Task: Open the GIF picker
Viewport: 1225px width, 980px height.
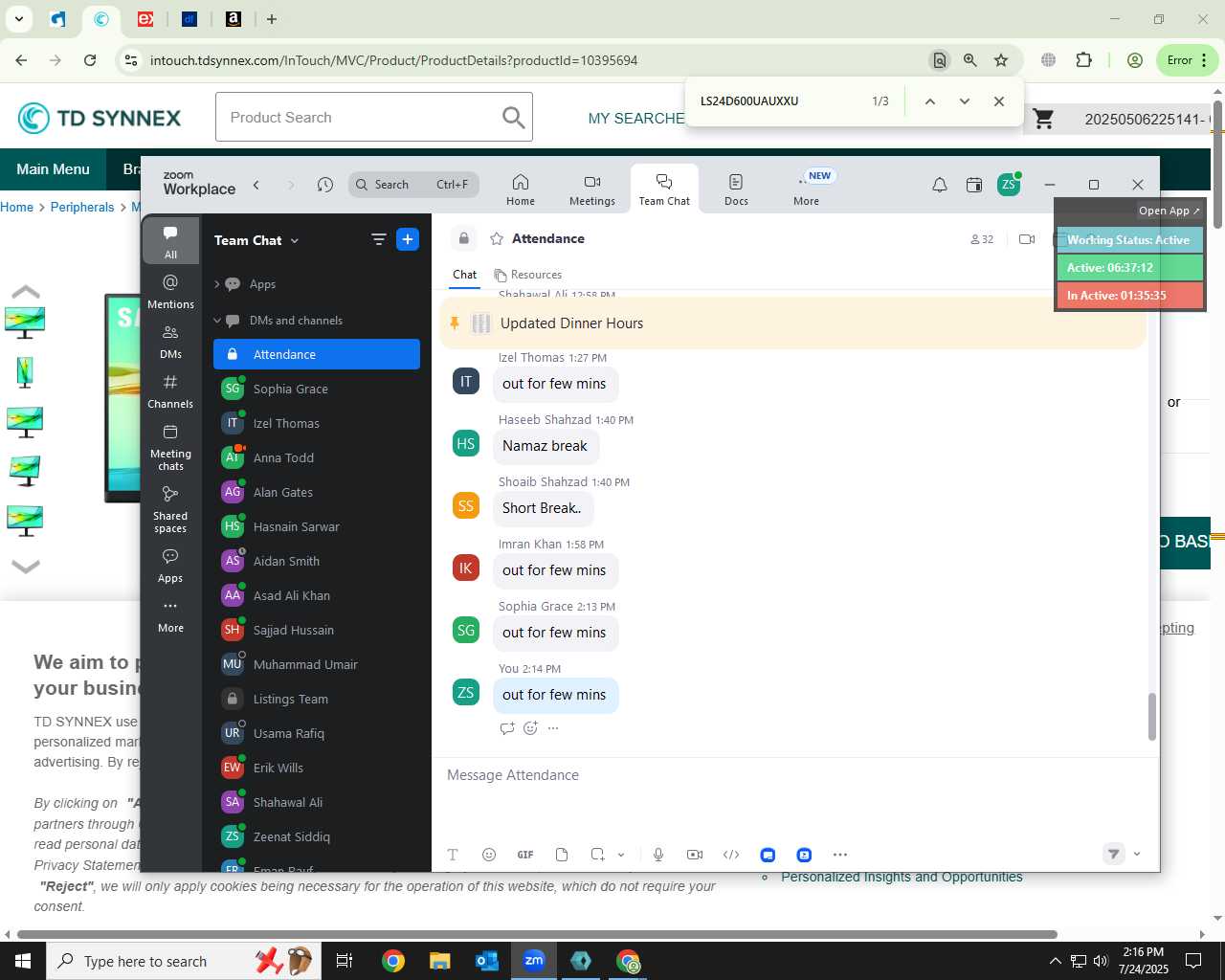Action: pyautogui.click(x=525, y=855)
